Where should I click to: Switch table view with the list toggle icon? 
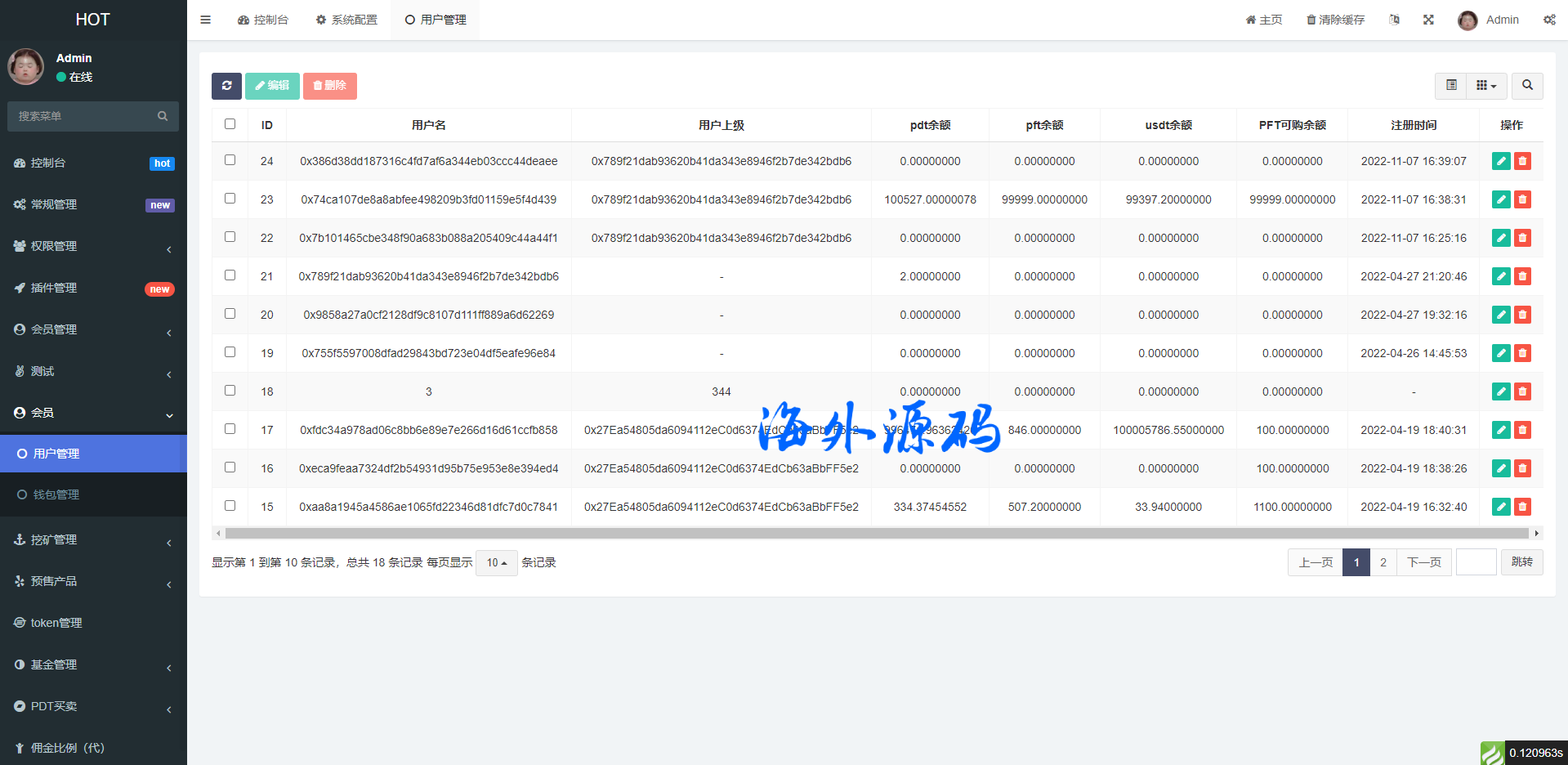(x=1451, y=86)
